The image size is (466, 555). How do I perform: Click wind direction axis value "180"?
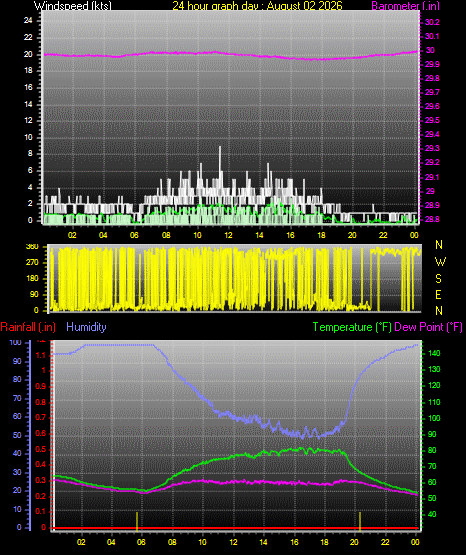click(32, 279)
